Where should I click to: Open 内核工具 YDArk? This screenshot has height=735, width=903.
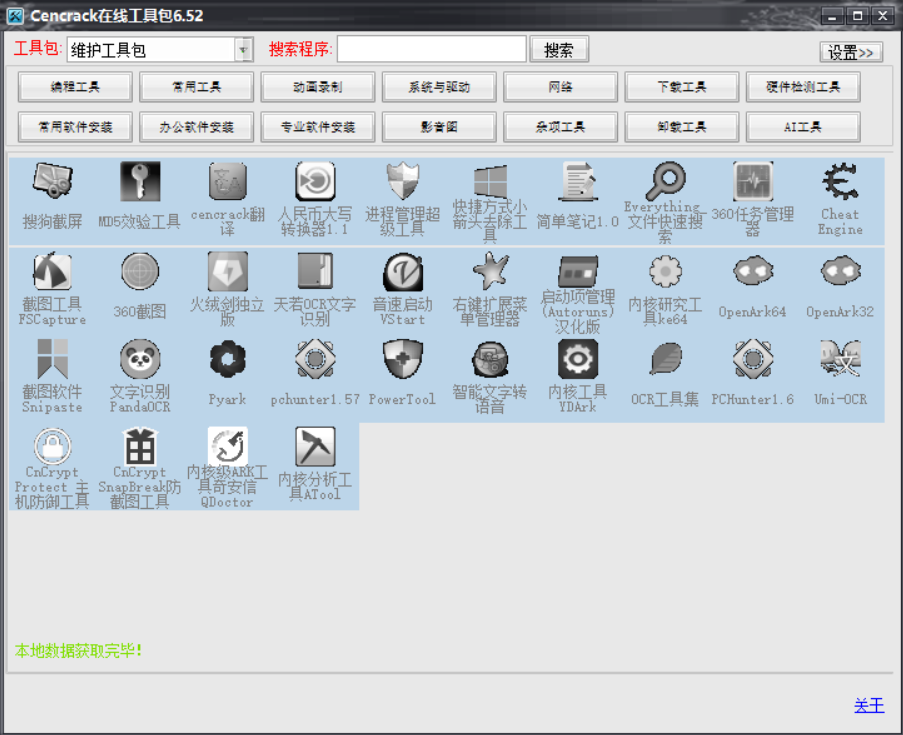[578, 377]
